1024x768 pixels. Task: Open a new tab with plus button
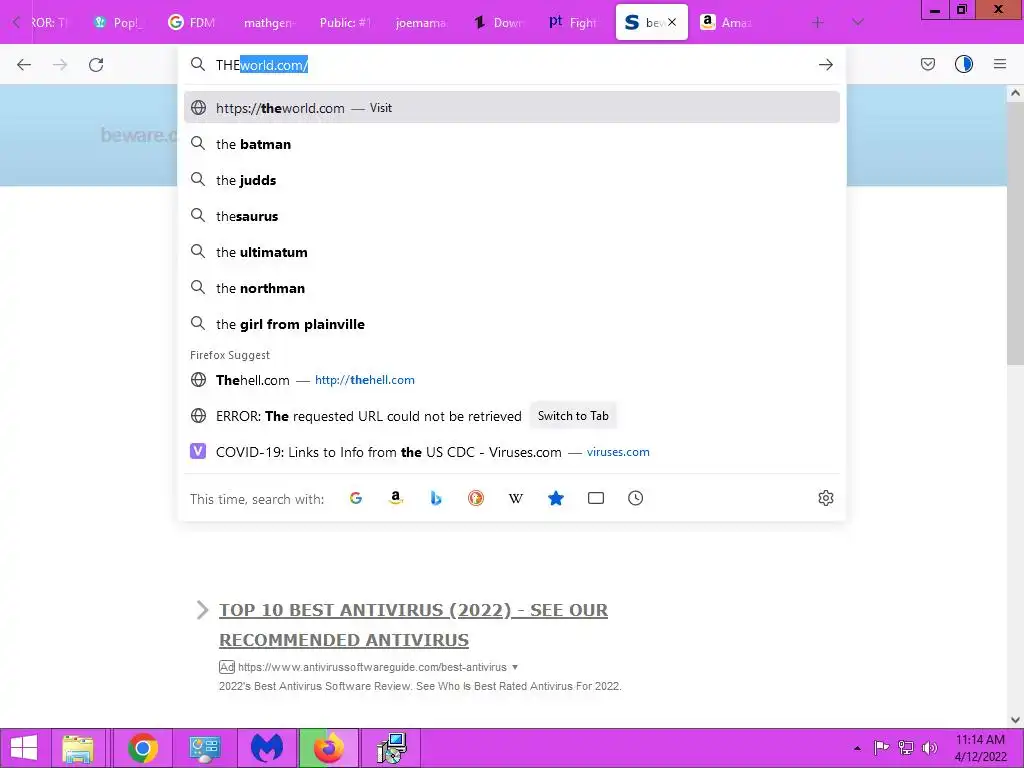point(818,22)
